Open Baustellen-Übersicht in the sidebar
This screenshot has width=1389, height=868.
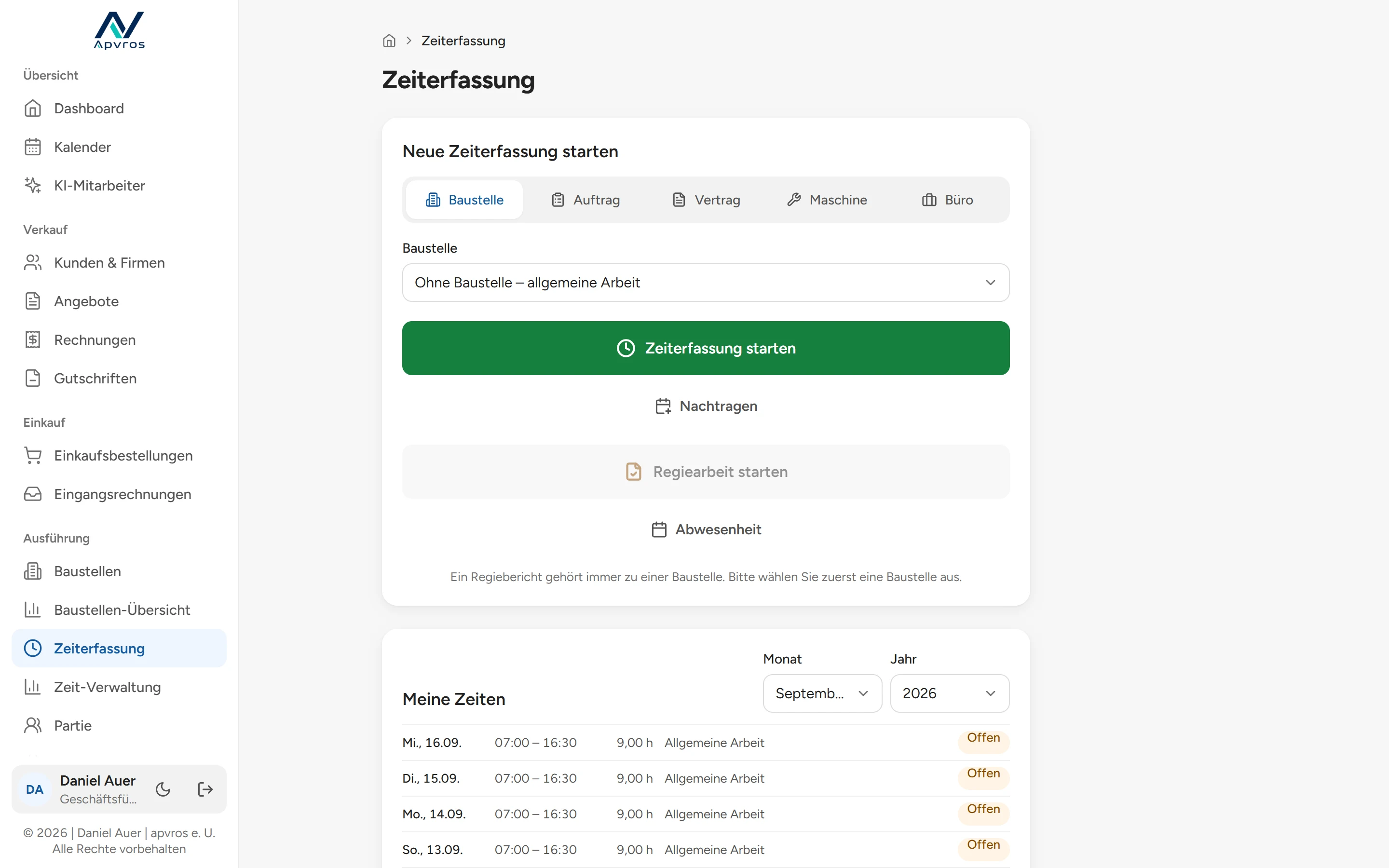click(120, 610)
